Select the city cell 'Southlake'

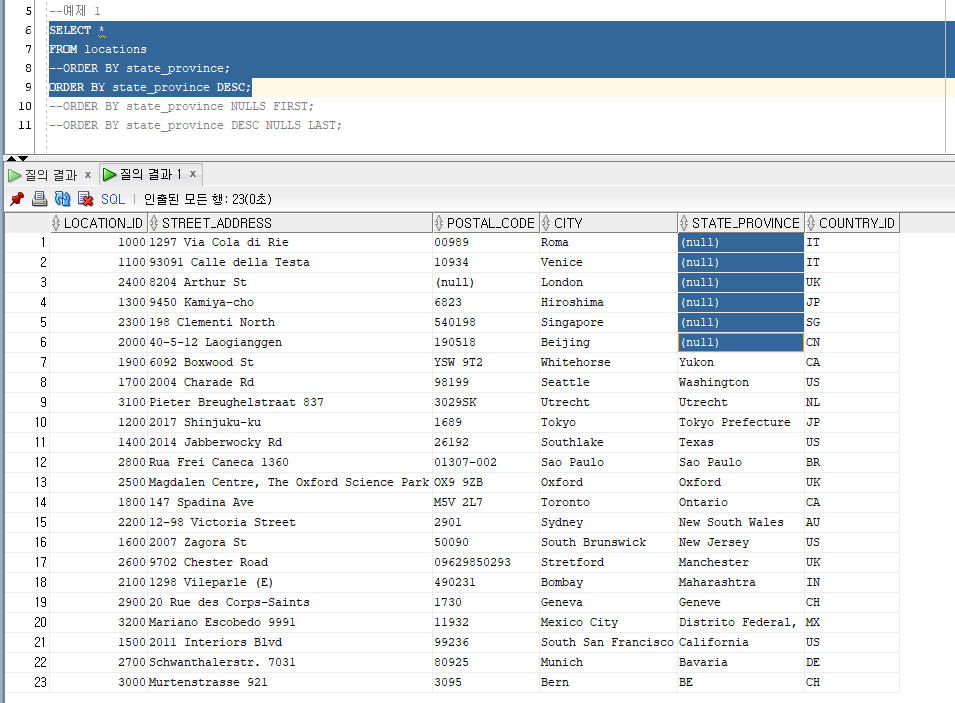608,442
